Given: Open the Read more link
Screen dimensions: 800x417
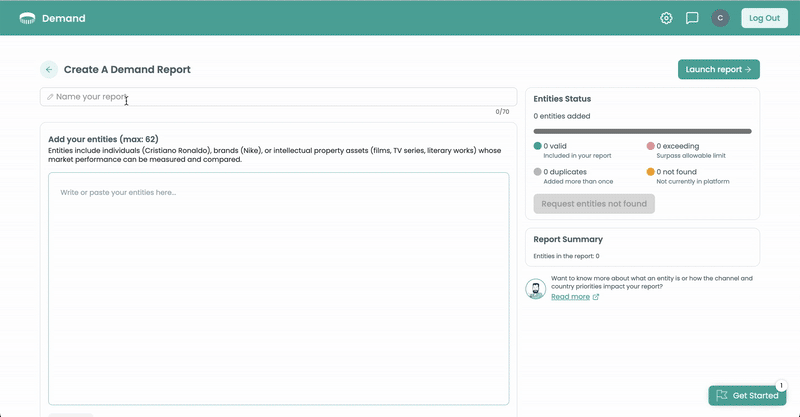Looking at the screenshot, I should pos(570,297).
